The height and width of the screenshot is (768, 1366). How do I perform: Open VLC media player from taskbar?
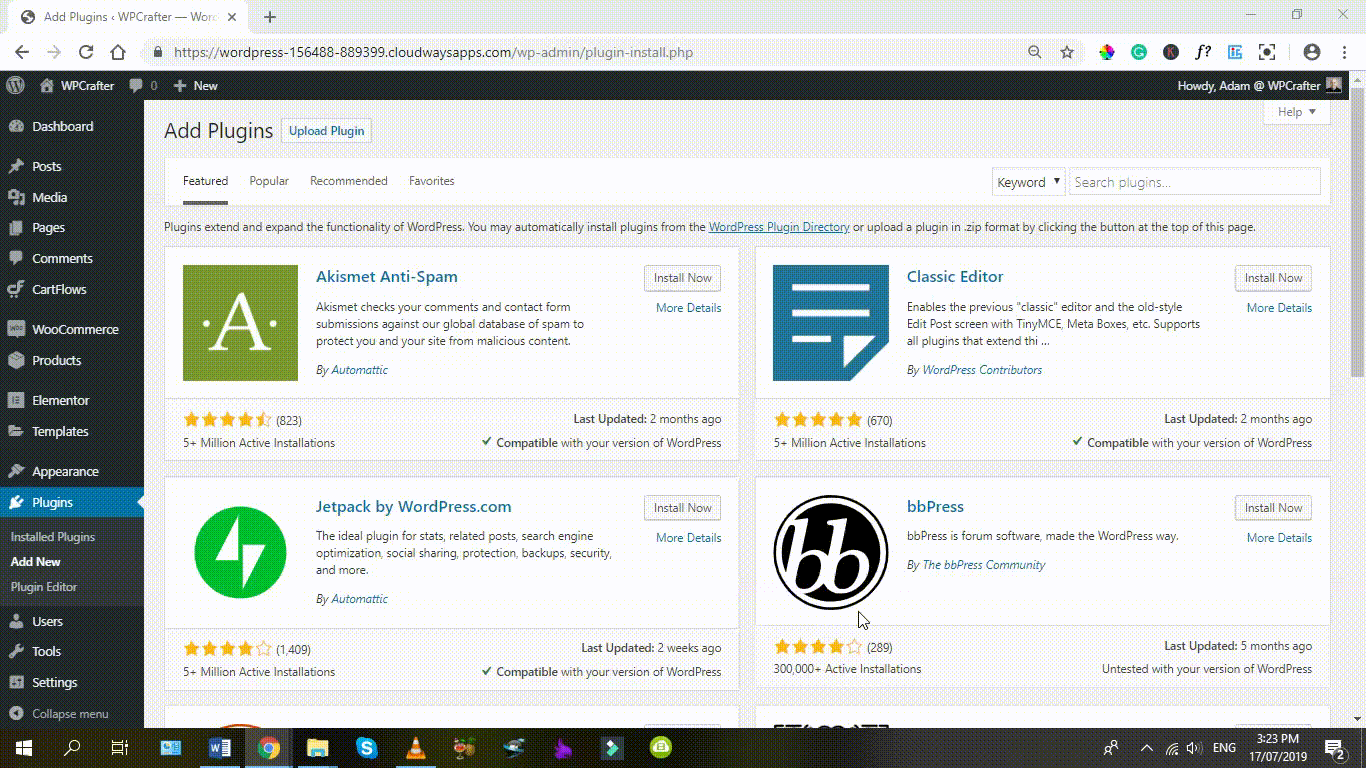[416, 748]
